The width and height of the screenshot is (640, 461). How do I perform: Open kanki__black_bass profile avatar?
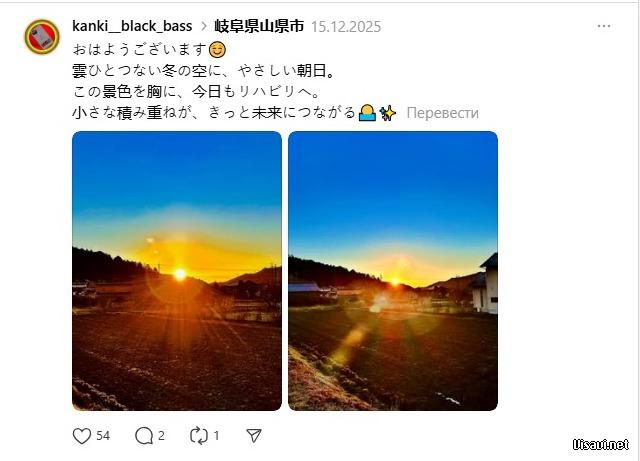[x=42, y=37]
